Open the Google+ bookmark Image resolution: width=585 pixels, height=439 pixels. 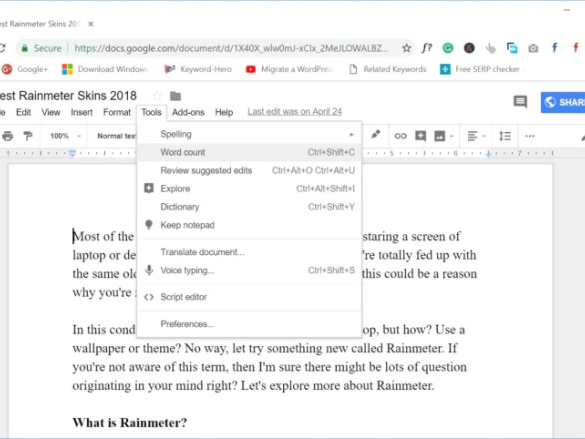coord(25,69)
